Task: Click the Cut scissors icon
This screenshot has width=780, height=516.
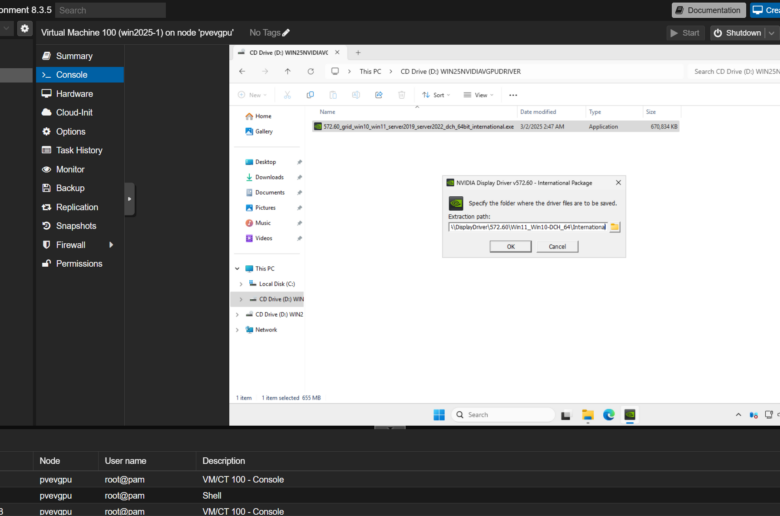Action: point(287,95)
